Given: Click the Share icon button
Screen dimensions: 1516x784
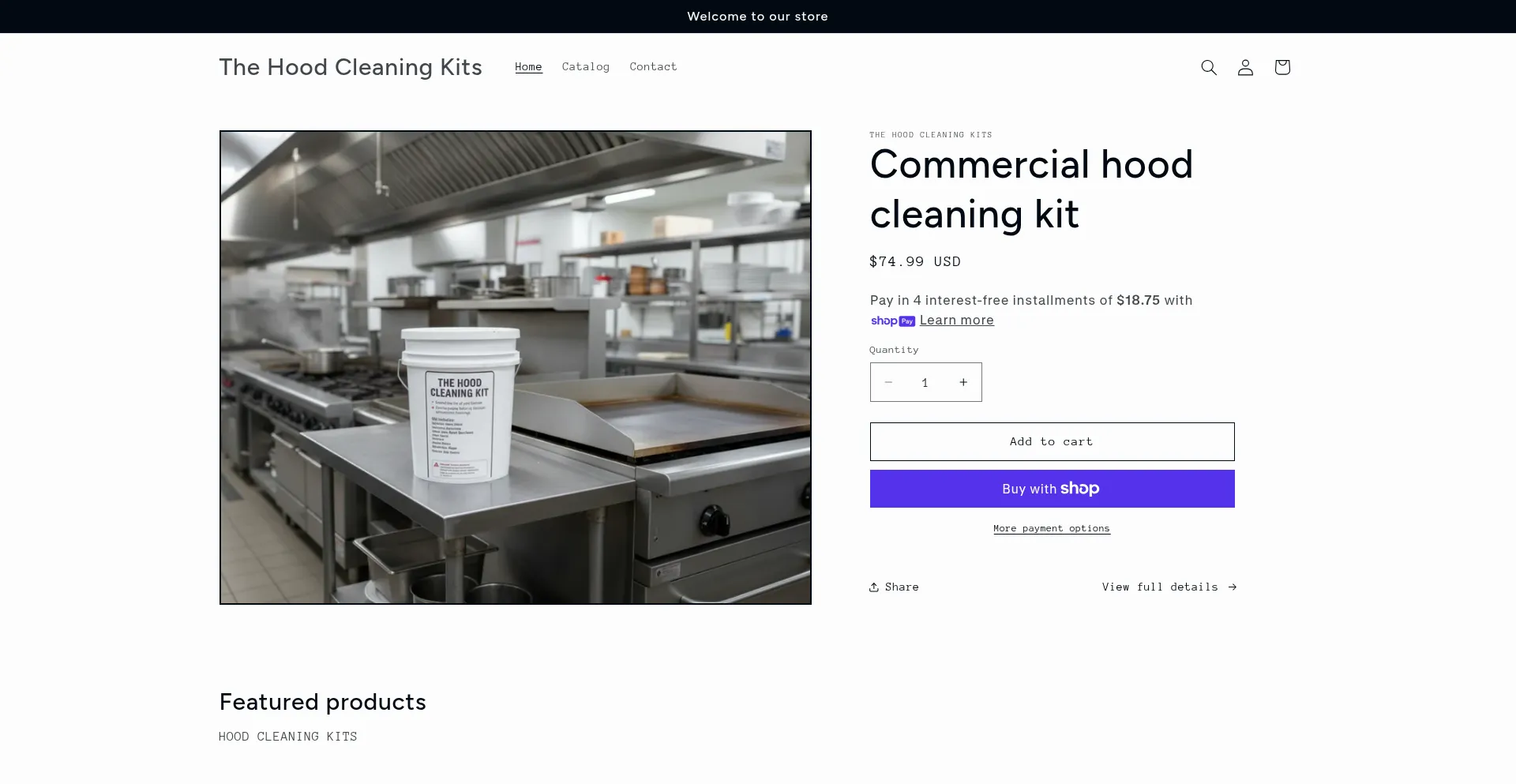Looking at the screenshot, I should (894, 587).
